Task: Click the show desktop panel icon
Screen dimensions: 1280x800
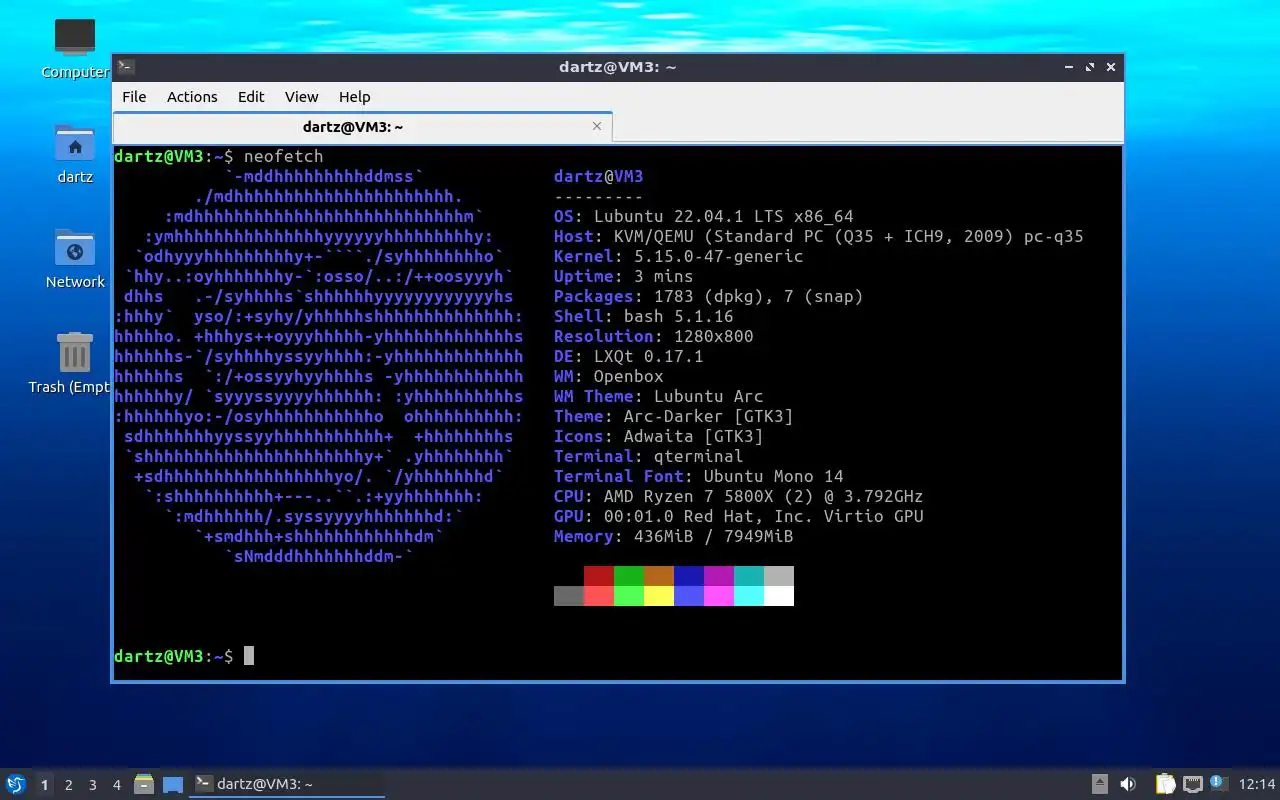Action: pos(173,784)
